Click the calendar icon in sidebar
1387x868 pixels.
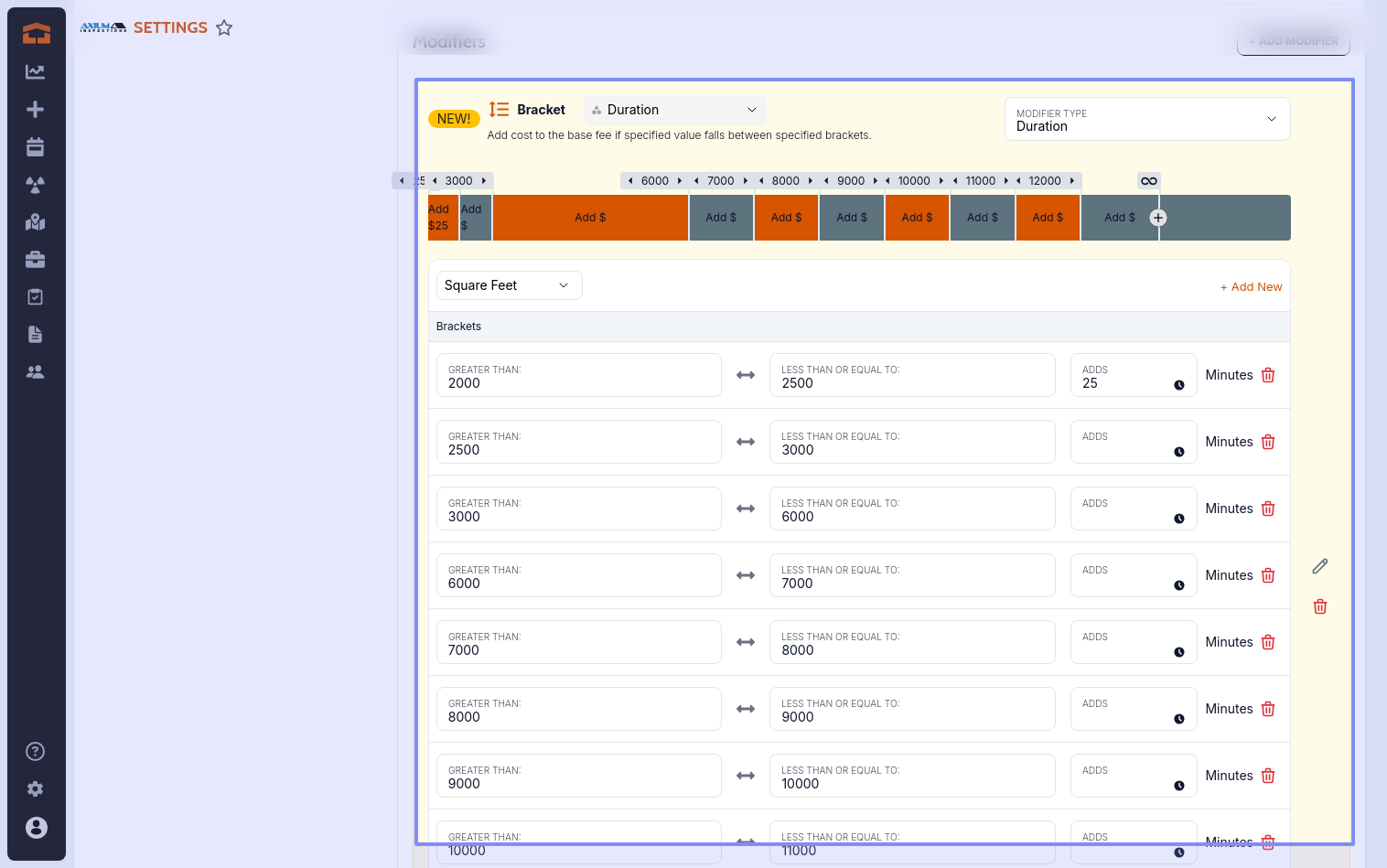[35, 147]
